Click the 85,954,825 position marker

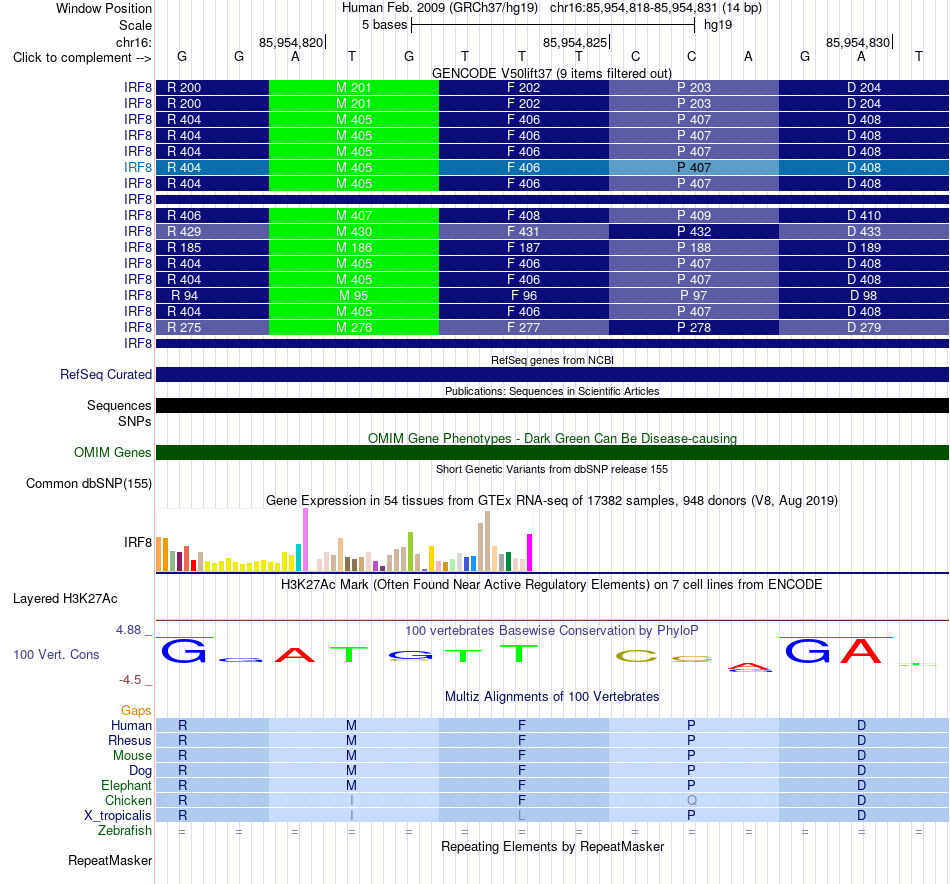tap(575, 42)
